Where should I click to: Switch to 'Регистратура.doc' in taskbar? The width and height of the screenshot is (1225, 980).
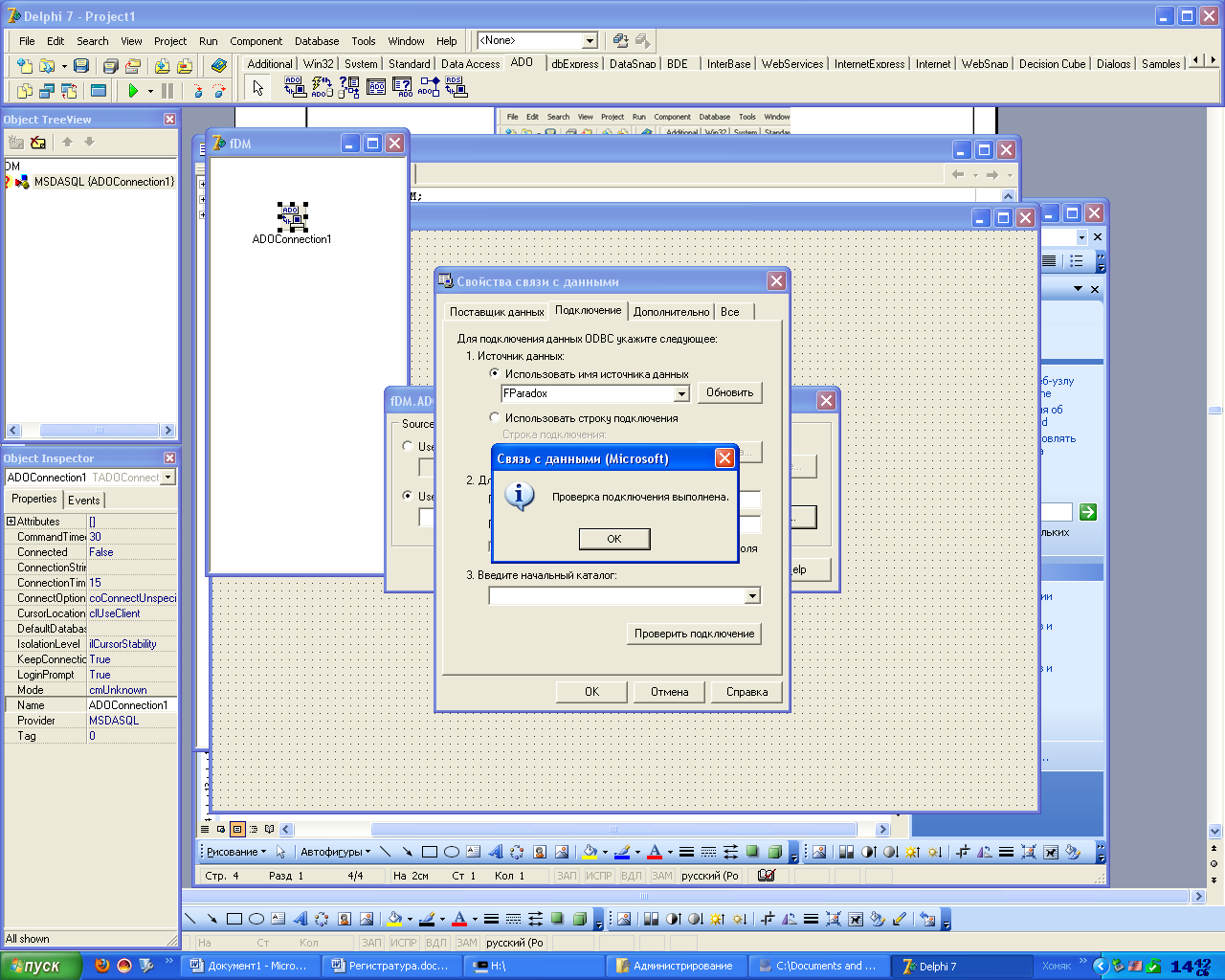(x=390, y=967)
